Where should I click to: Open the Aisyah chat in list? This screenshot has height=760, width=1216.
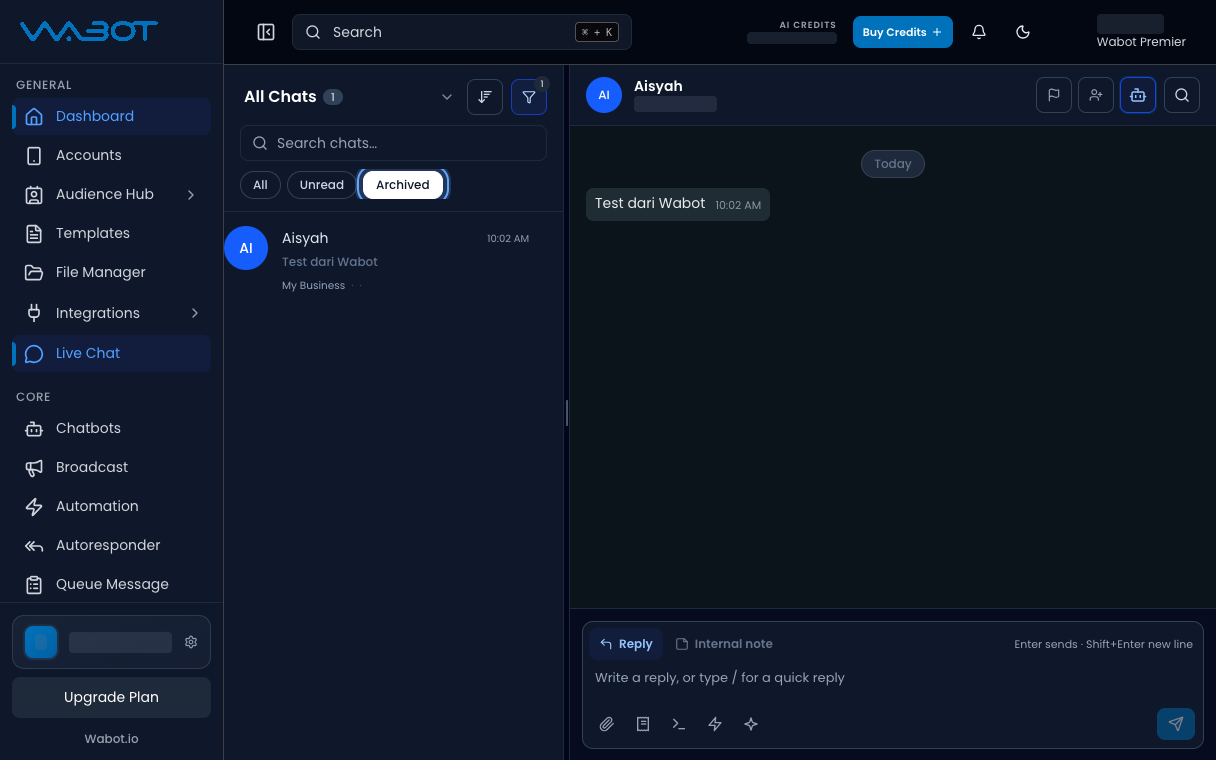click(x=394, y=261)
